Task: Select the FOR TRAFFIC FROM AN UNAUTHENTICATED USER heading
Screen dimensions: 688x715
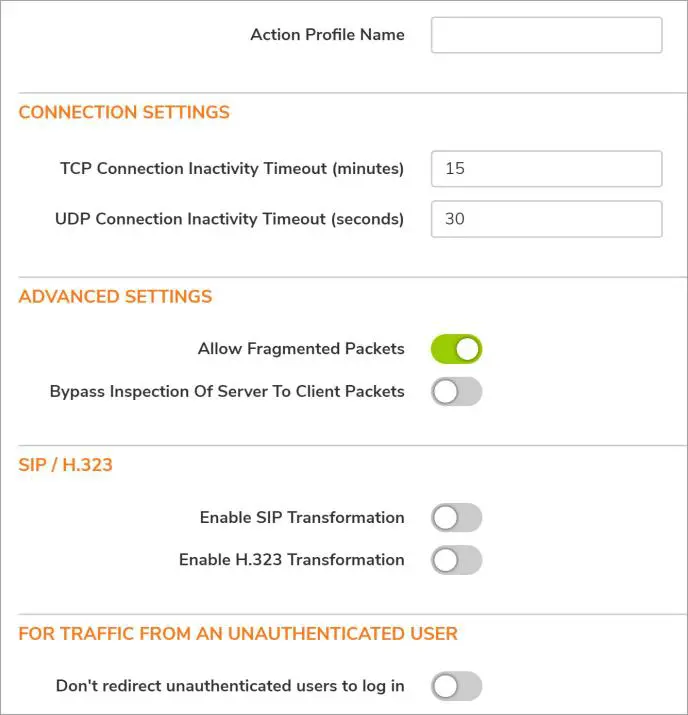Action: point(238,634)
